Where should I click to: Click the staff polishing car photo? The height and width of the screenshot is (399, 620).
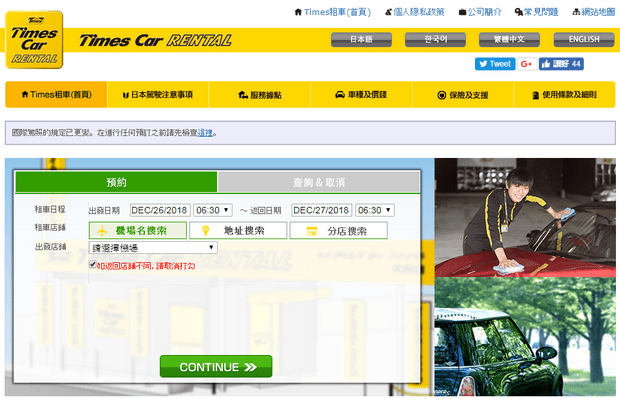525,217
